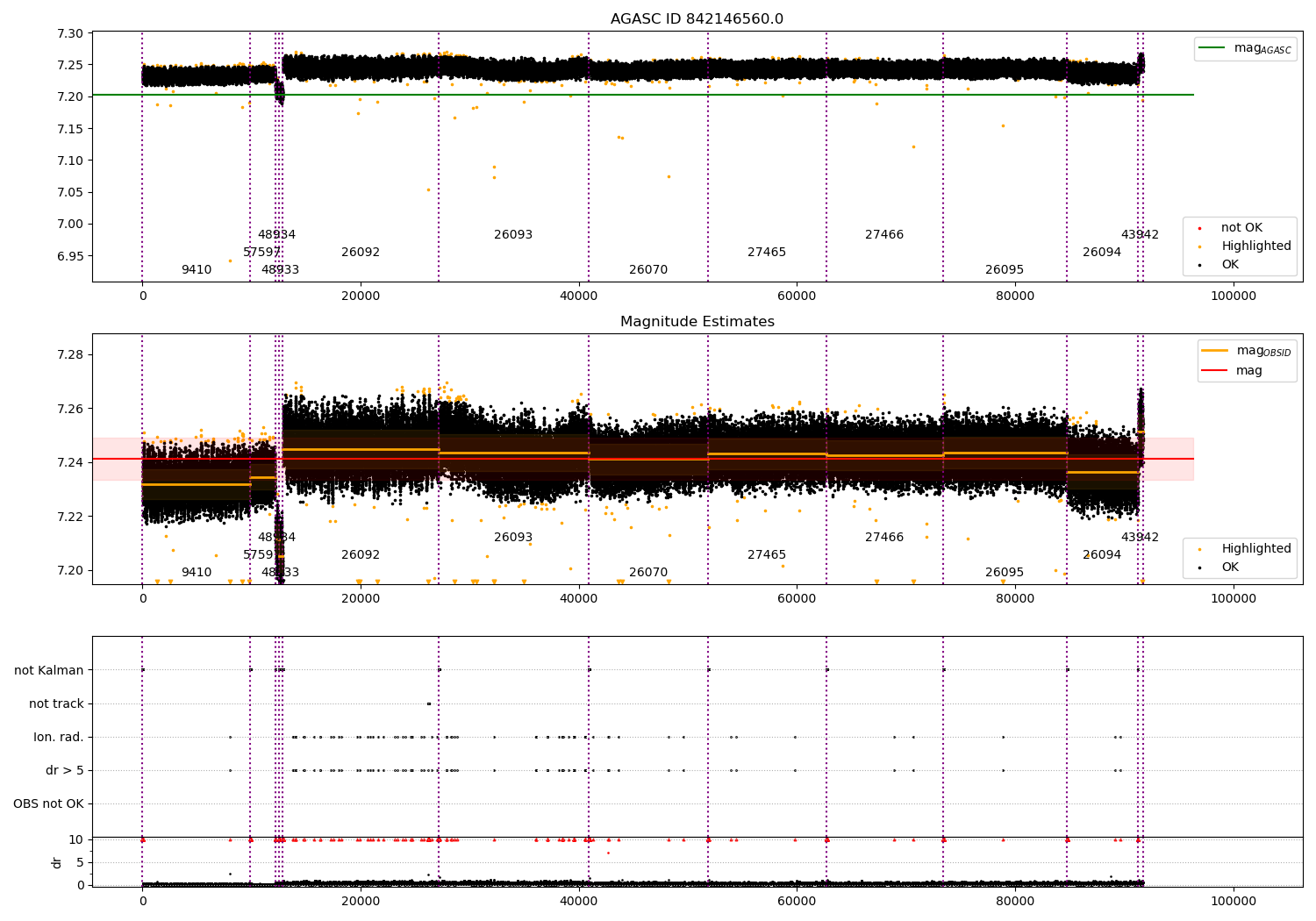Click OBSID label 27465 in the top plot
Viewport: 1316px width, 921px height.
(x=767, y=253)
